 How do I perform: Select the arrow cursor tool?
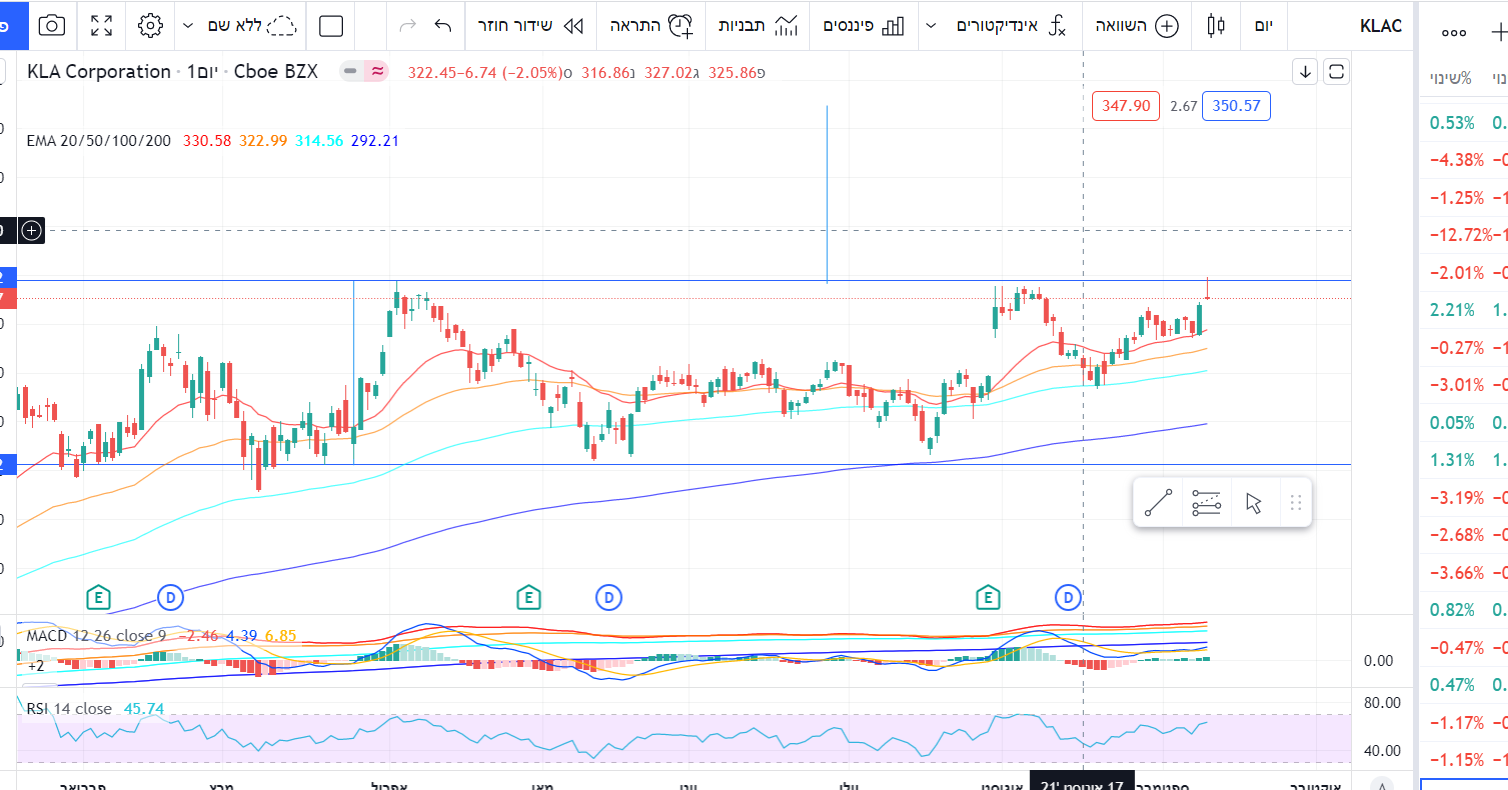point(1254,503)
